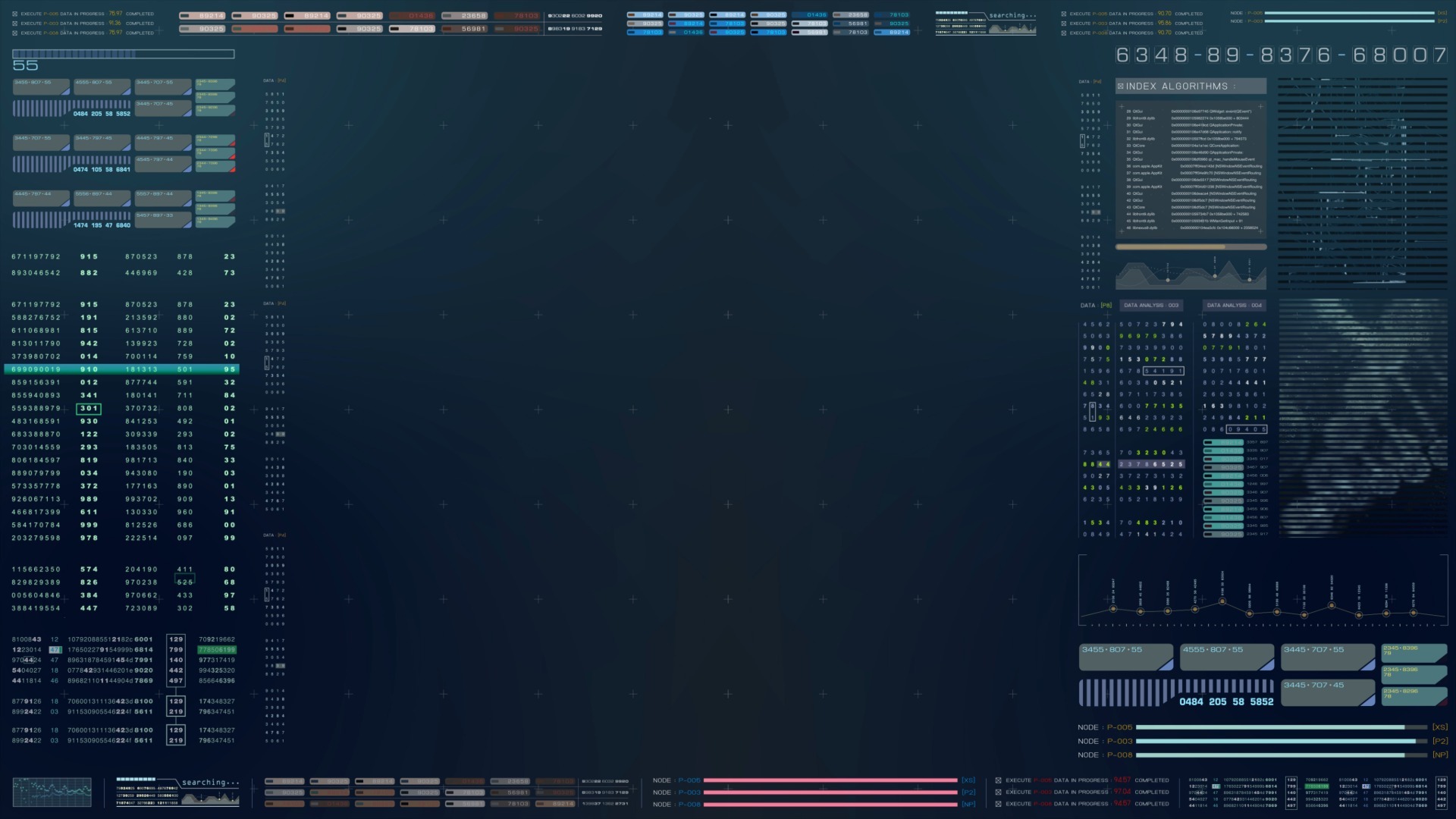Screen dimensions: 1456x819
Task: Toggle checkbox on EXECUTE P-003 91.36 row
Action: click(15, 24)
